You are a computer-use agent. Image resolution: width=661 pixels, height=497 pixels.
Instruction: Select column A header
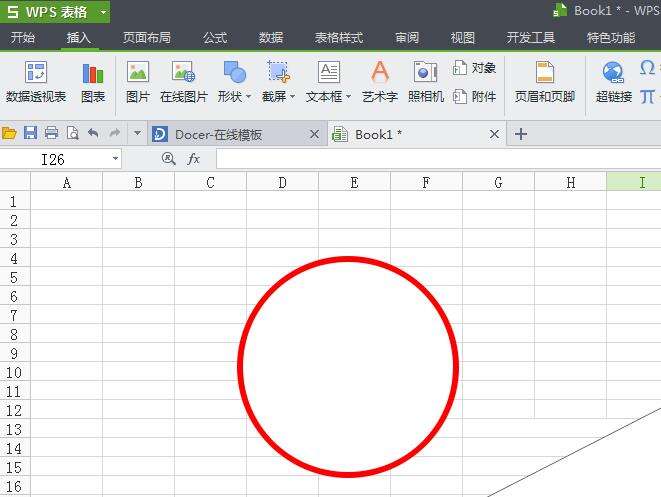pos(67,183)
